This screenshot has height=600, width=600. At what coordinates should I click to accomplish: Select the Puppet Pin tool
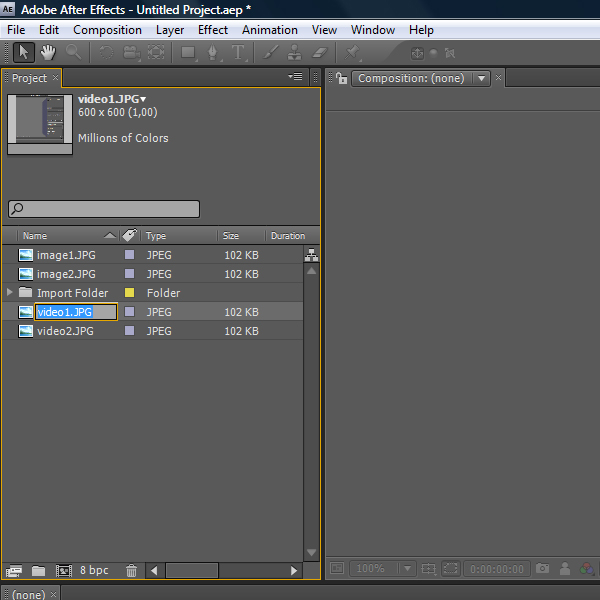[352, 52]
